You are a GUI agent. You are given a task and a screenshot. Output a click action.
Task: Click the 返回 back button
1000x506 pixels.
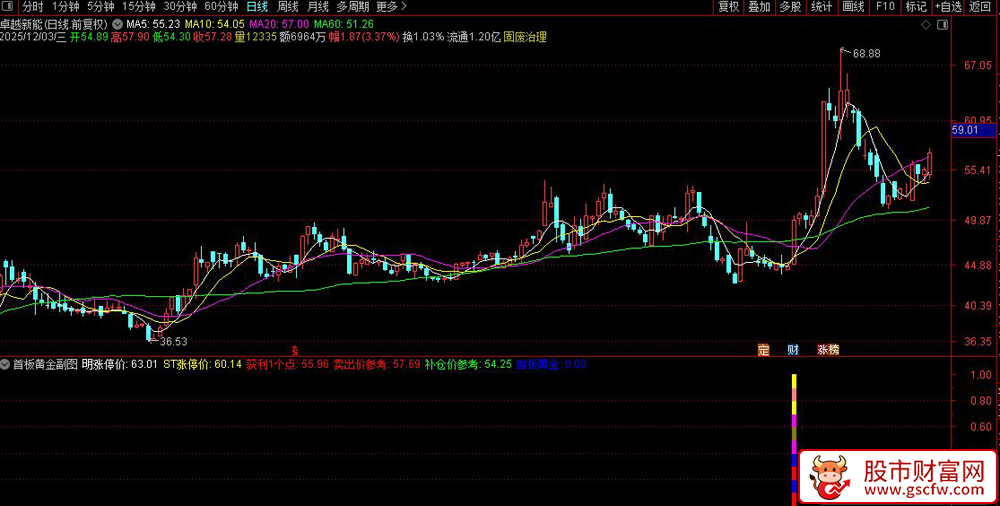point(982,7)
